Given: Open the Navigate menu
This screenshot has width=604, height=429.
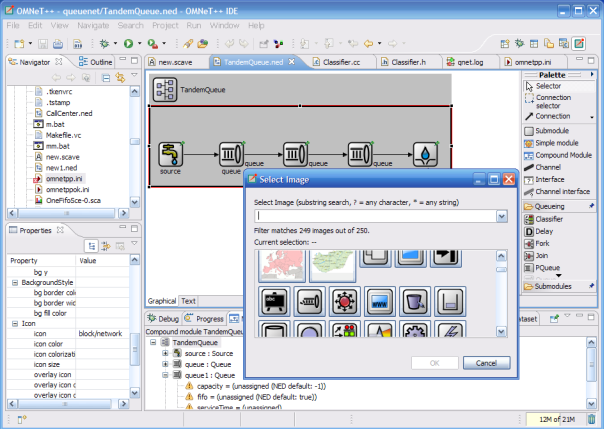Looking at the screenshot, I should [x=93, y=24].
